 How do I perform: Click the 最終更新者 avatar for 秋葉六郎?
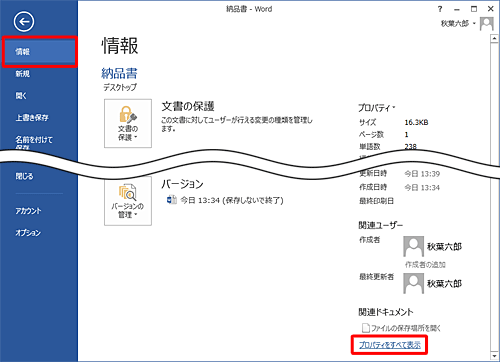(x=413, y=283)
